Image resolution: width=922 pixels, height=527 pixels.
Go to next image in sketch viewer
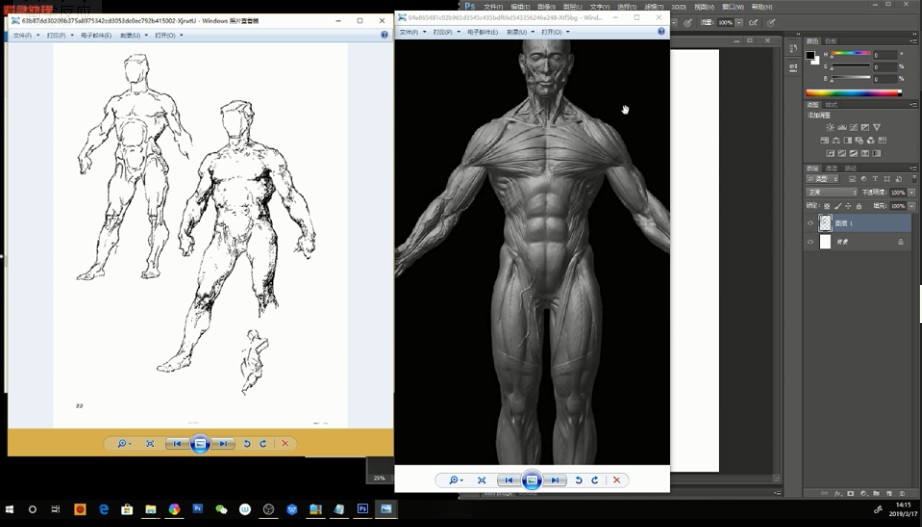coord(223,443)
